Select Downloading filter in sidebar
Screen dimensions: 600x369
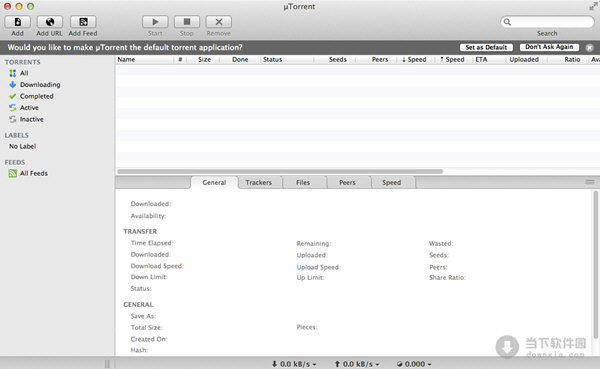pos(40,85)
